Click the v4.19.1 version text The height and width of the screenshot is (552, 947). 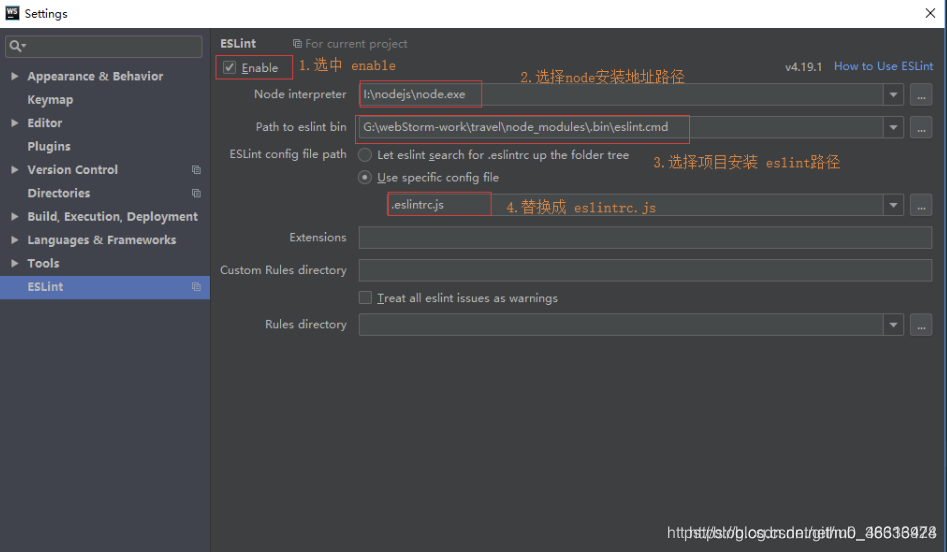click(803, 67)
